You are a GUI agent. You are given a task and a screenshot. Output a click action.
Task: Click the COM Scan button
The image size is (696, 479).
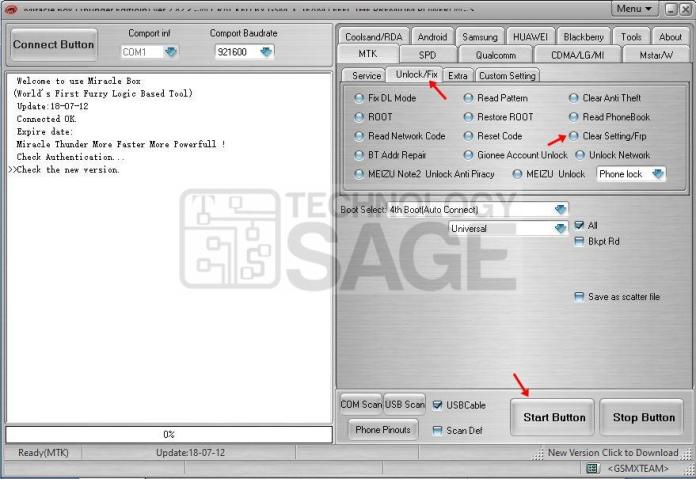pyautogui.click(x=361, y=404)
